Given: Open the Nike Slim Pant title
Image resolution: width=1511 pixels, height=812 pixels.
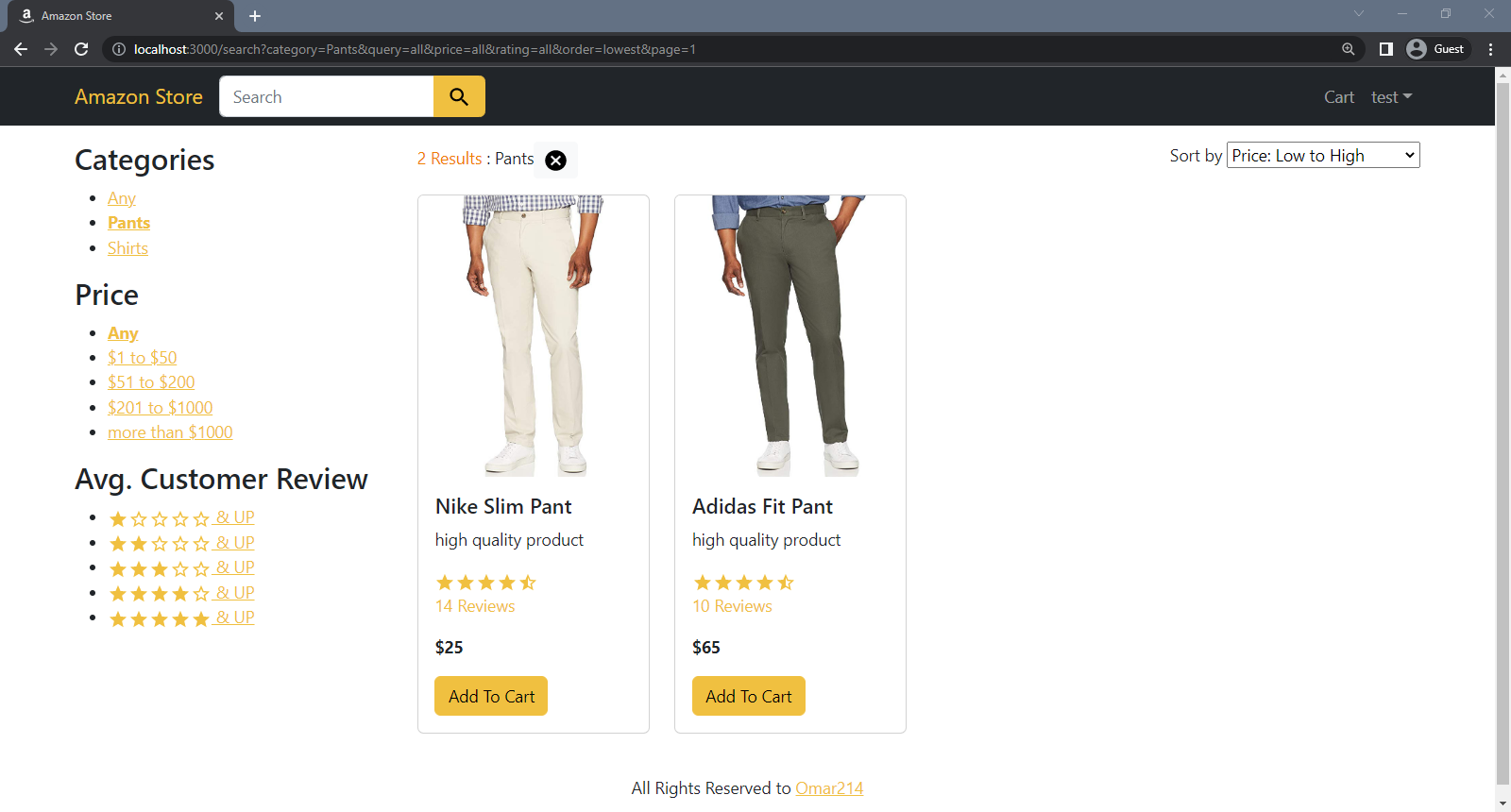Looking at the screenshot, I should coord(503,507).
